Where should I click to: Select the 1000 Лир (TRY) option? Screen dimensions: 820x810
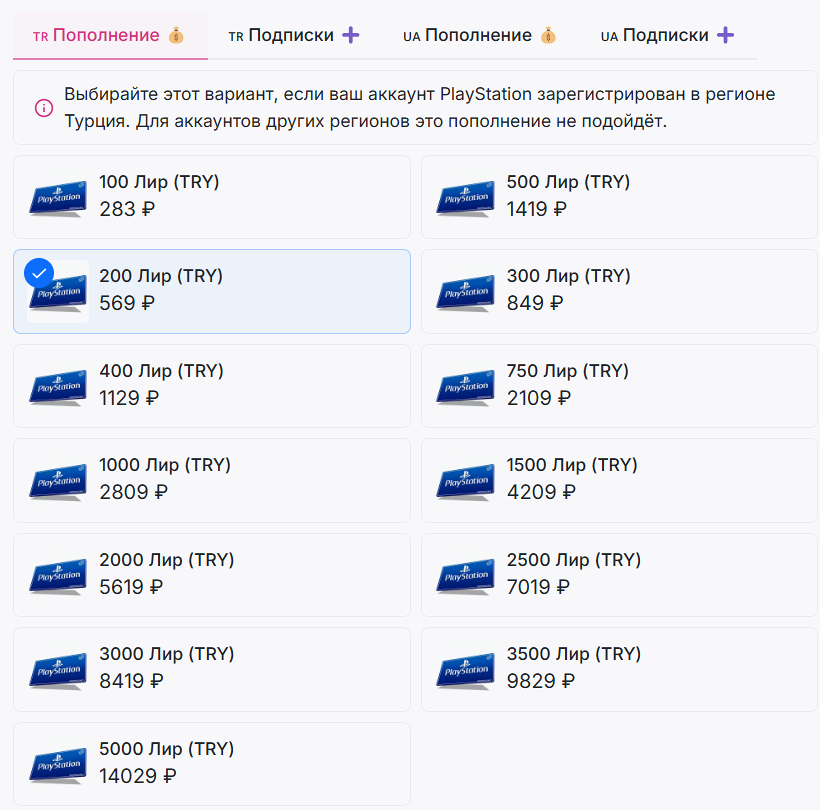tap(212, 481)
